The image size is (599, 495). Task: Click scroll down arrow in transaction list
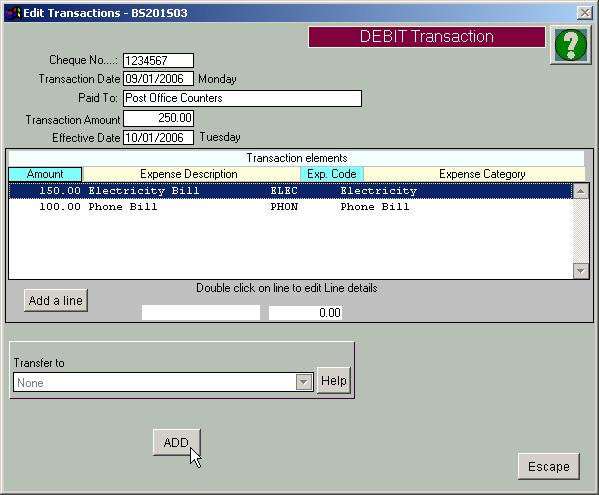(x=581, y=271)
